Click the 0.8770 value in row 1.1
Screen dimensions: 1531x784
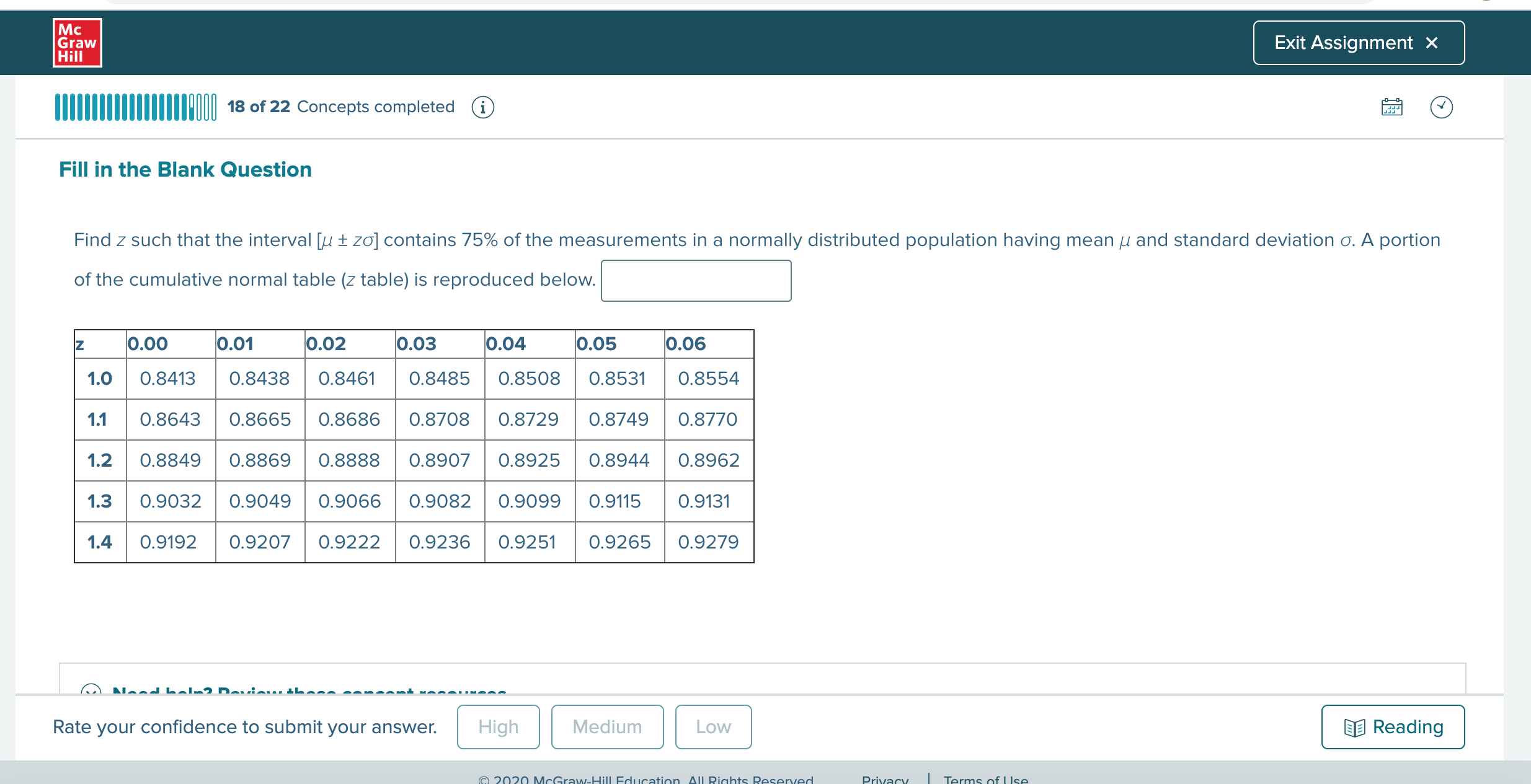(x=708, y=420)
